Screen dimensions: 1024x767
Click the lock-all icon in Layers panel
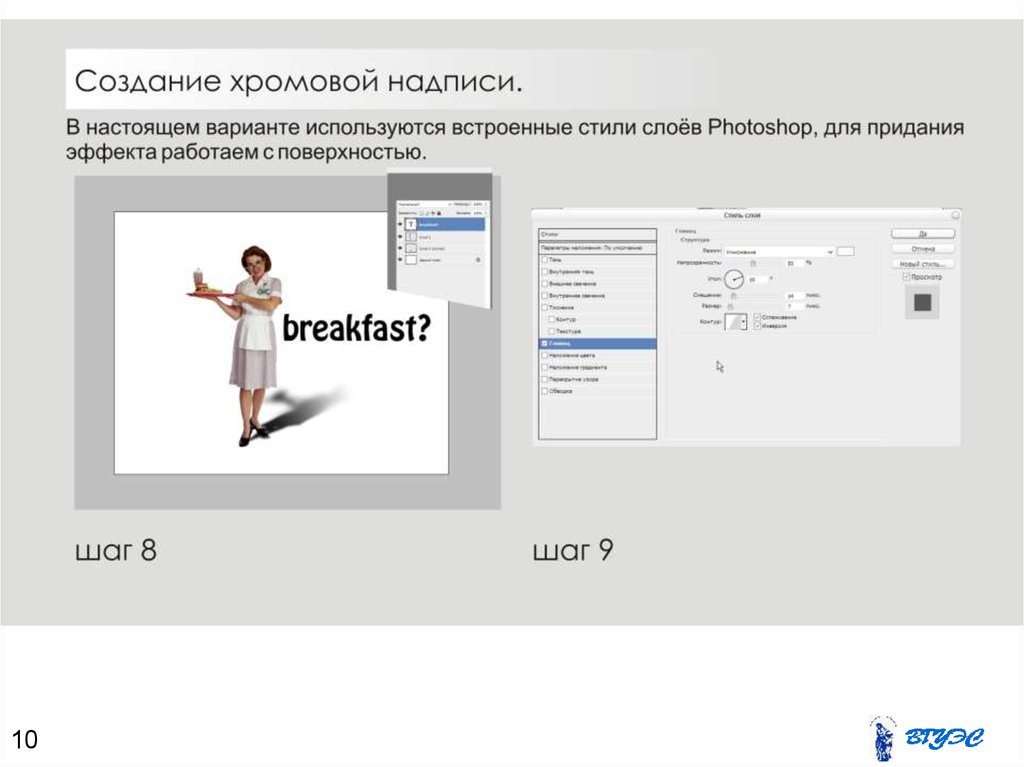pyautogui.click(x=439, y=213)
